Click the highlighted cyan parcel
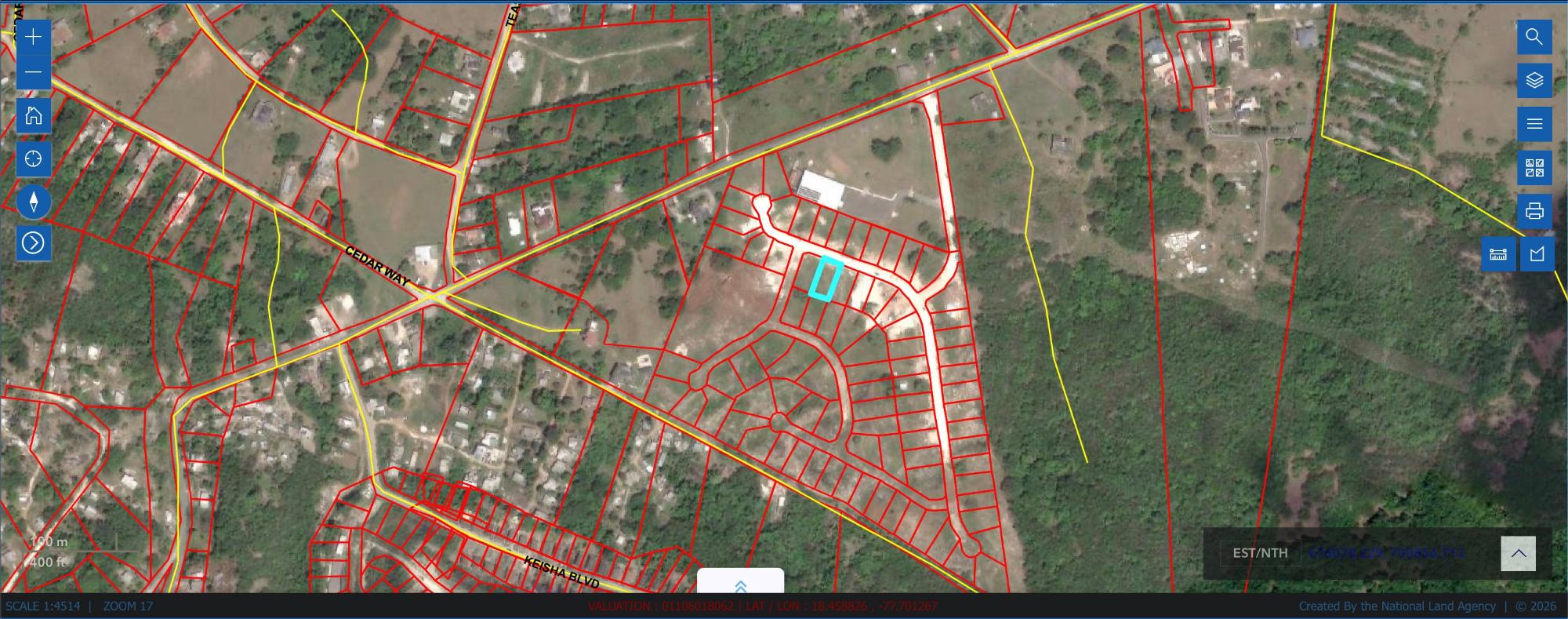 point(826,279)
